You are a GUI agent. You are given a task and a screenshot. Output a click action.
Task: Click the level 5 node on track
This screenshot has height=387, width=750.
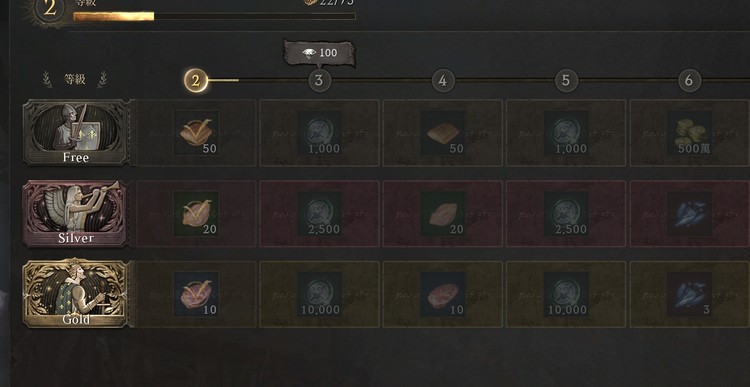[x=566, y=81]
